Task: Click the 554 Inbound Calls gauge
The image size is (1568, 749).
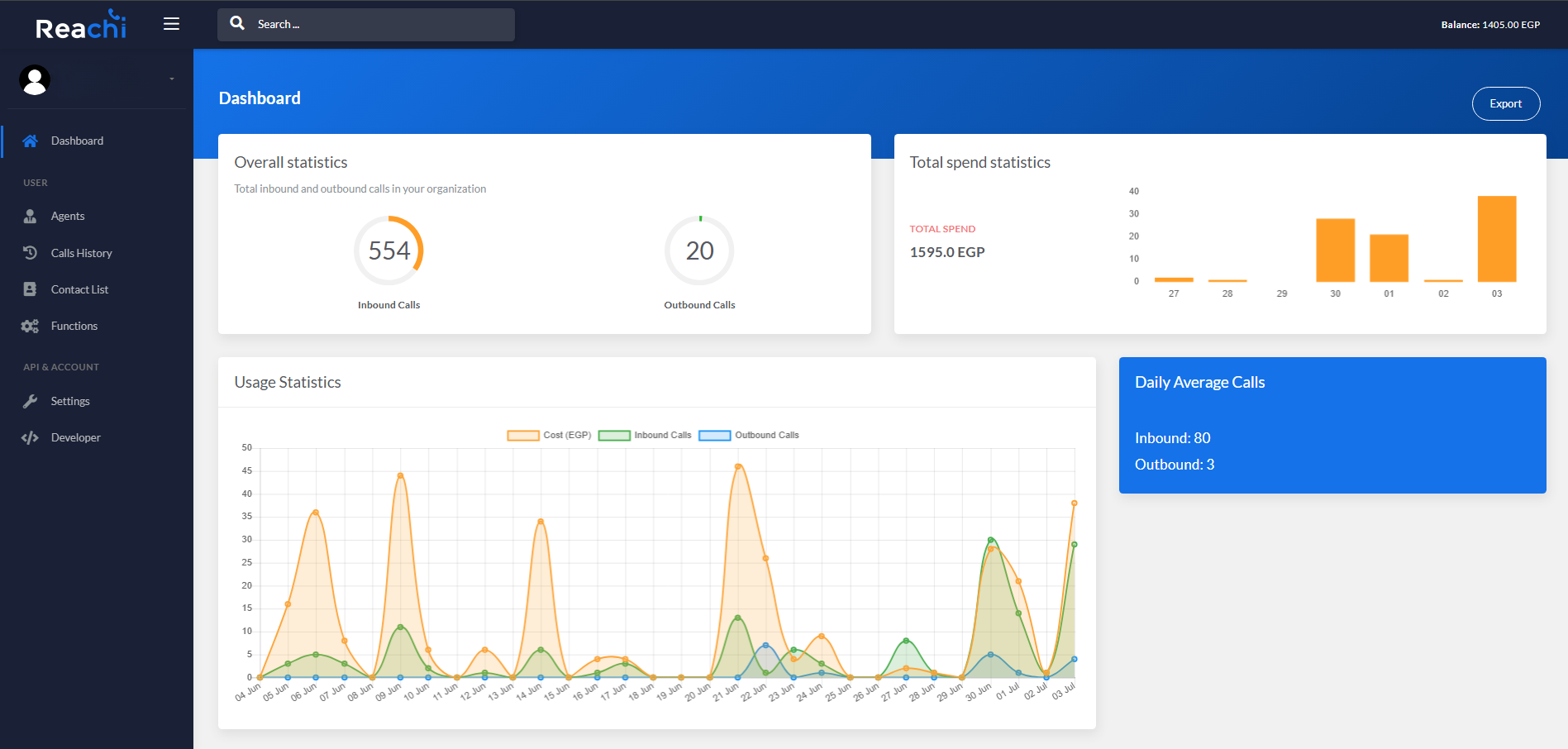Action: (x=388, y=250)
